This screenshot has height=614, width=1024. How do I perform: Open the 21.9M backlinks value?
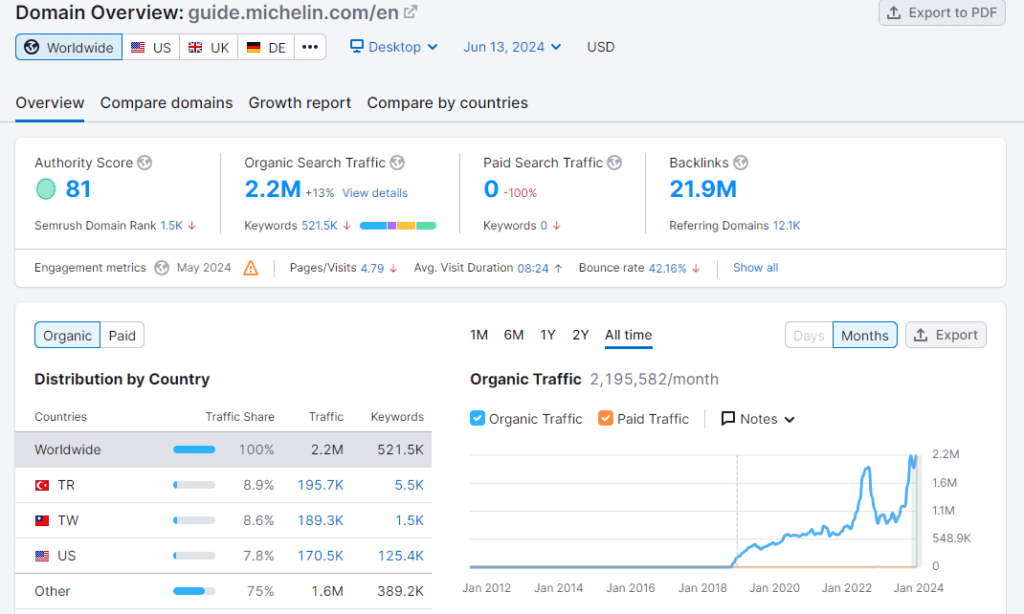pos(703,189)
